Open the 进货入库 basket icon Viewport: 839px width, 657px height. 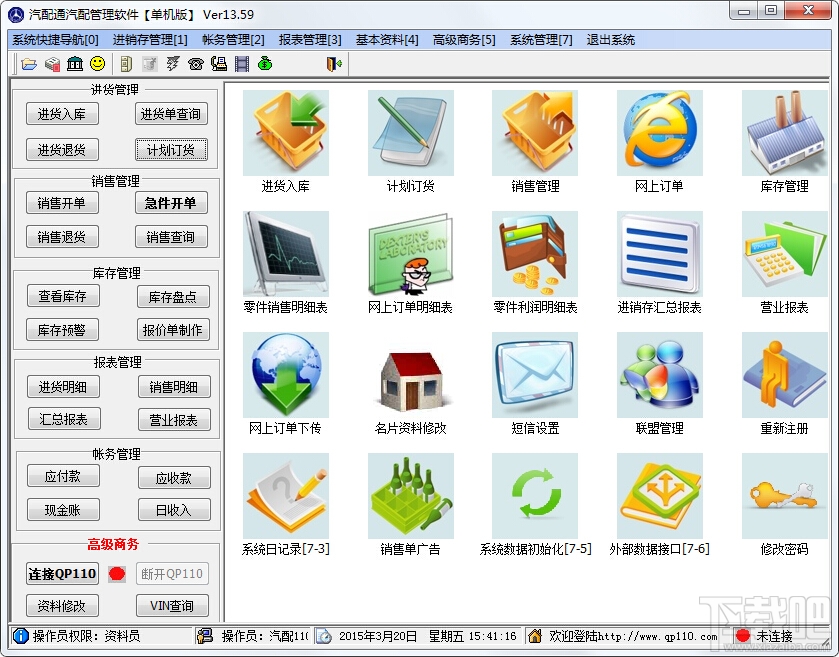pos(286,133)
